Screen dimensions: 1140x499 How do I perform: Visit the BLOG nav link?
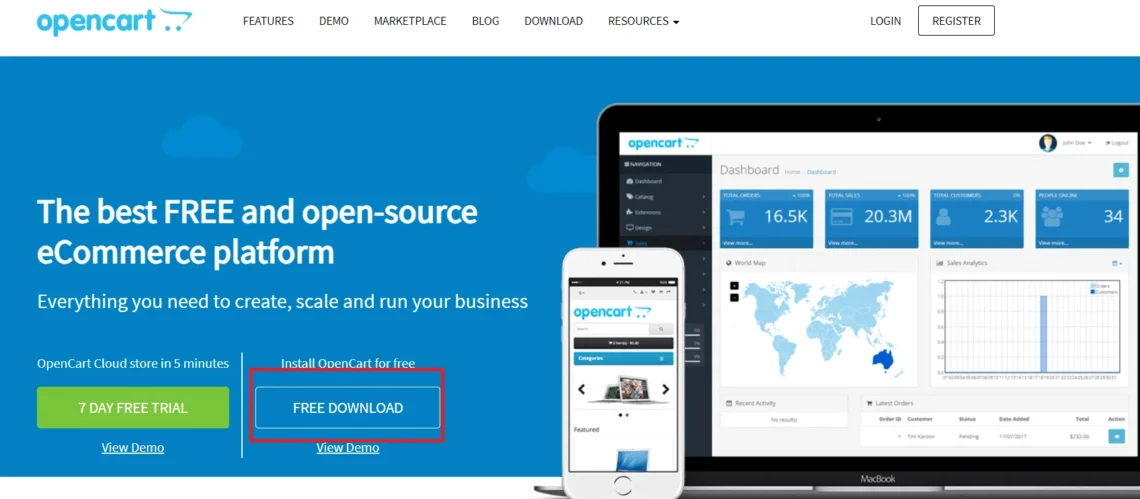pos(486,21)
